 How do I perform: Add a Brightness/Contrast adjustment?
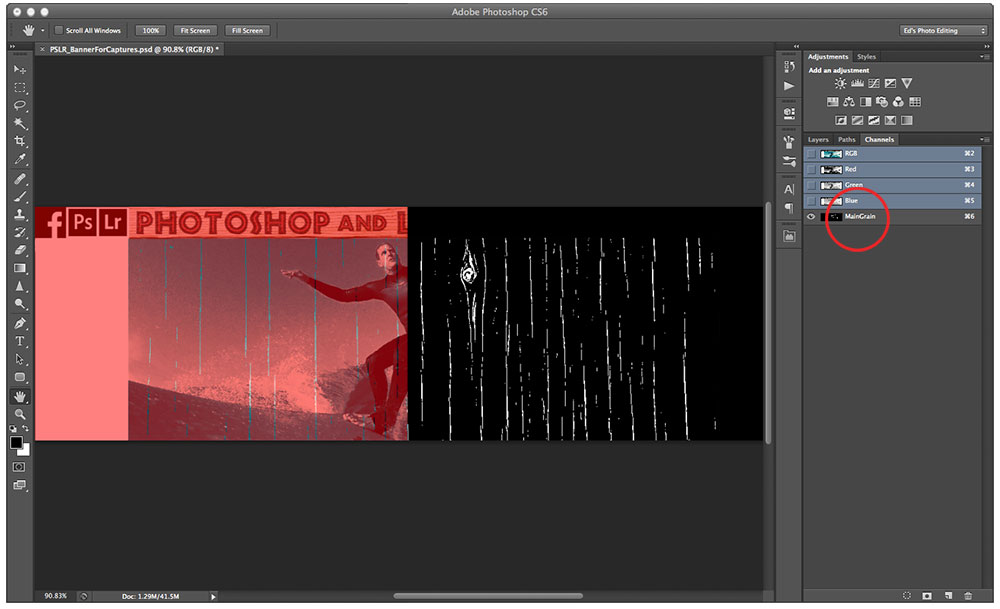[841, 84]
